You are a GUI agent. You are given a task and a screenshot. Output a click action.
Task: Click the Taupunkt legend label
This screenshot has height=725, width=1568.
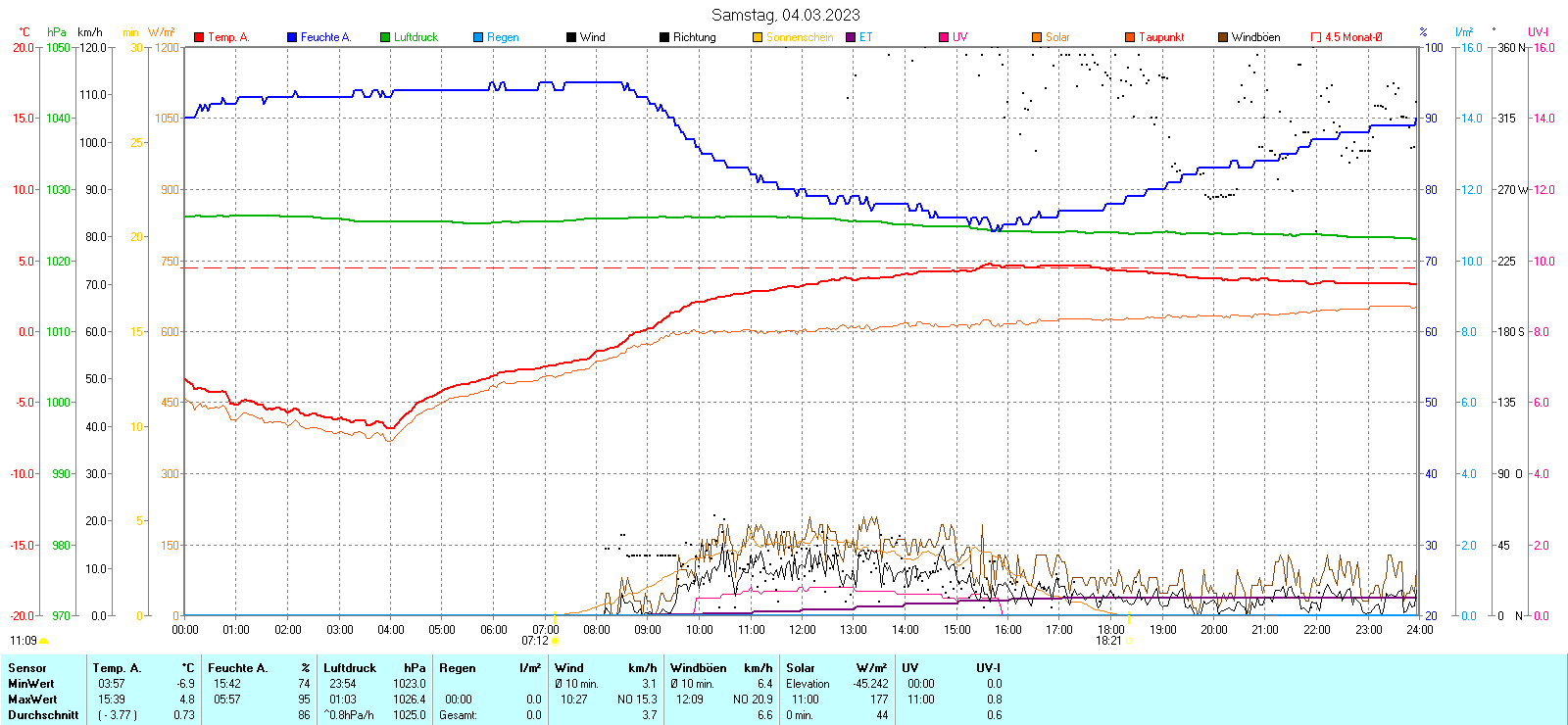tap(1161, 37)
